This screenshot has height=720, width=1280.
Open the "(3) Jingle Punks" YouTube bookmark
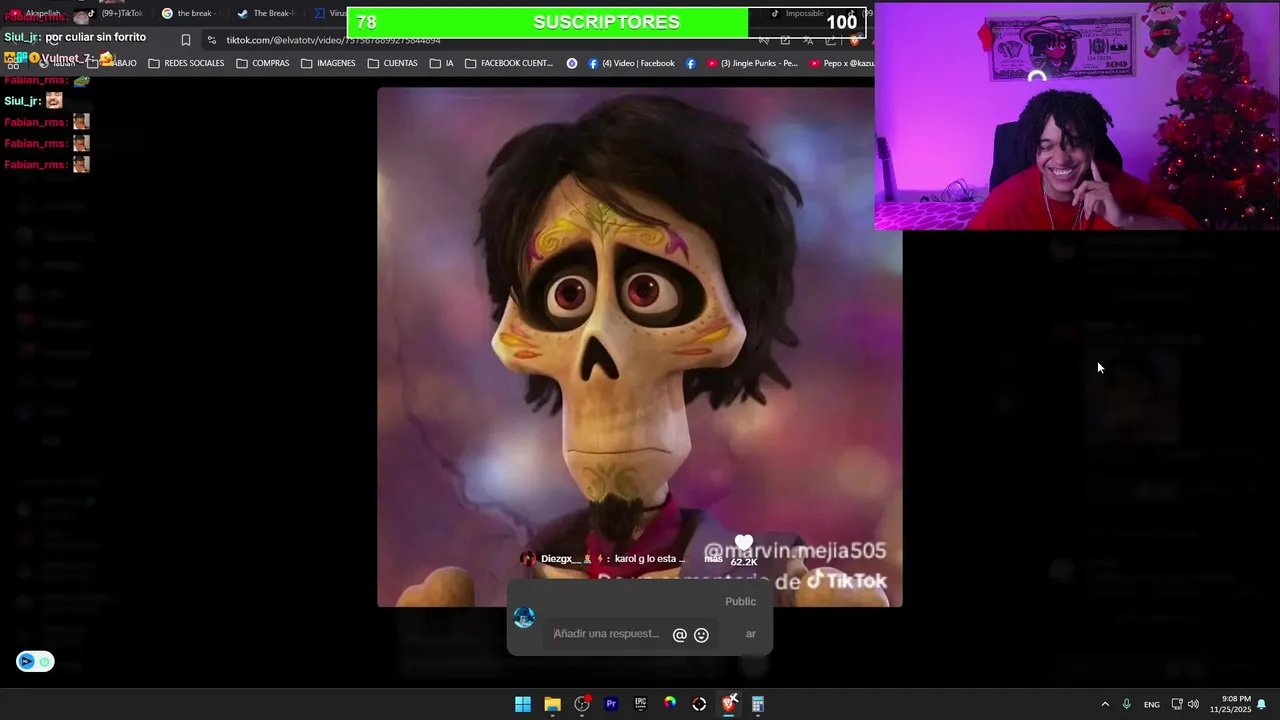pos(752,63)
